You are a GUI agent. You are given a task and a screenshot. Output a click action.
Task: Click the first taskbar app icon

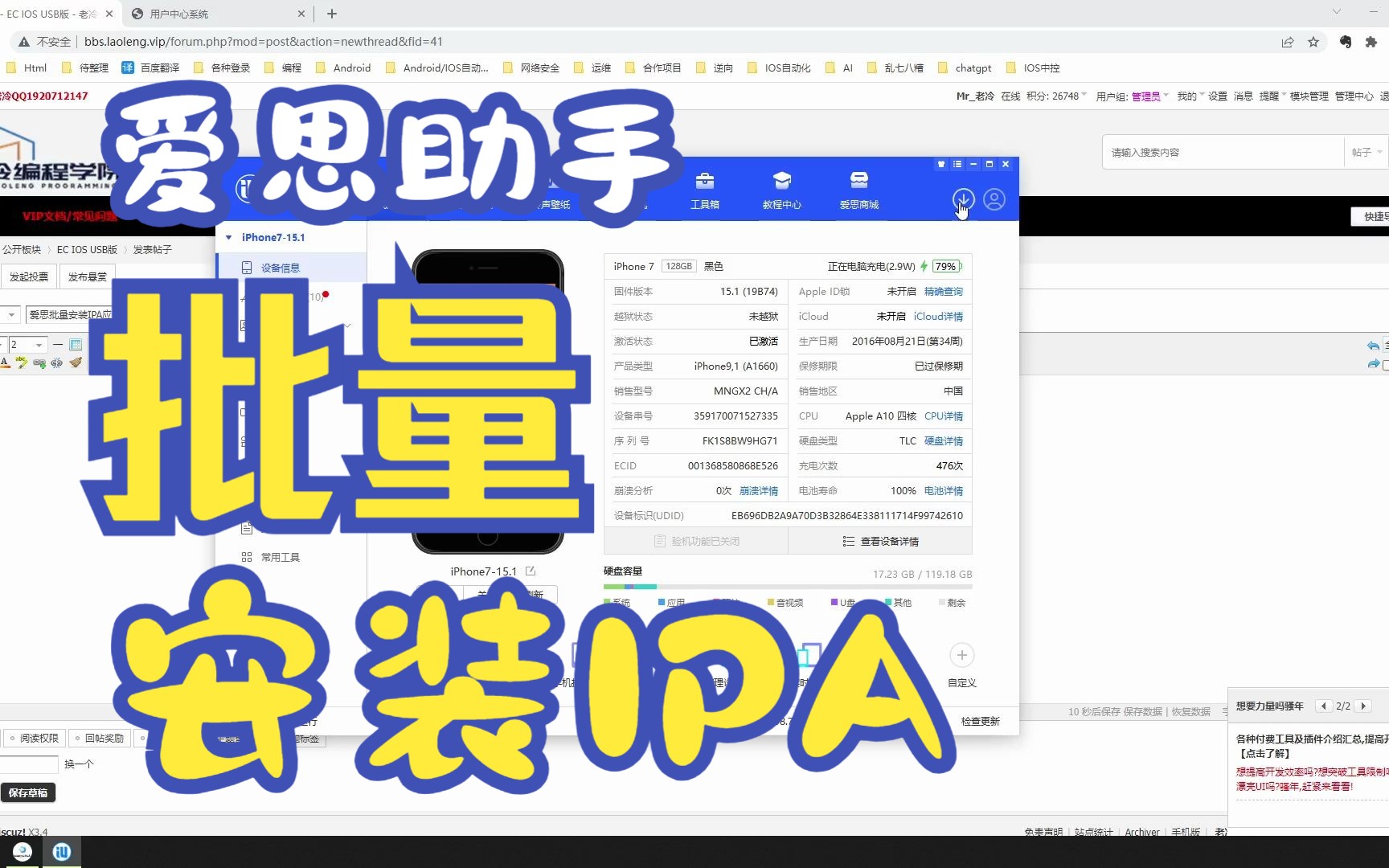pos(22,852)
